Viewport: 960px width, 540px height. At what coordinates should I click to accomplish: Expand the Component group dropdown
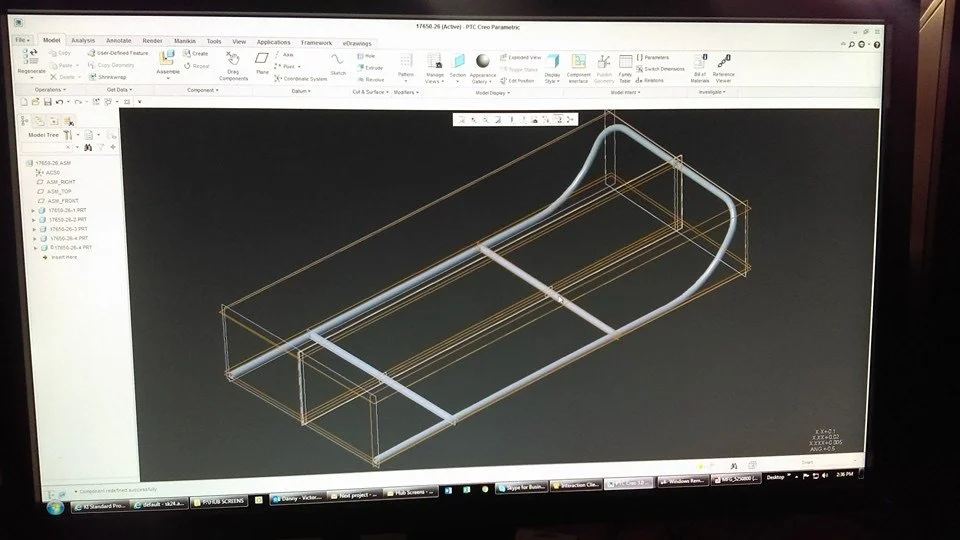203,90
